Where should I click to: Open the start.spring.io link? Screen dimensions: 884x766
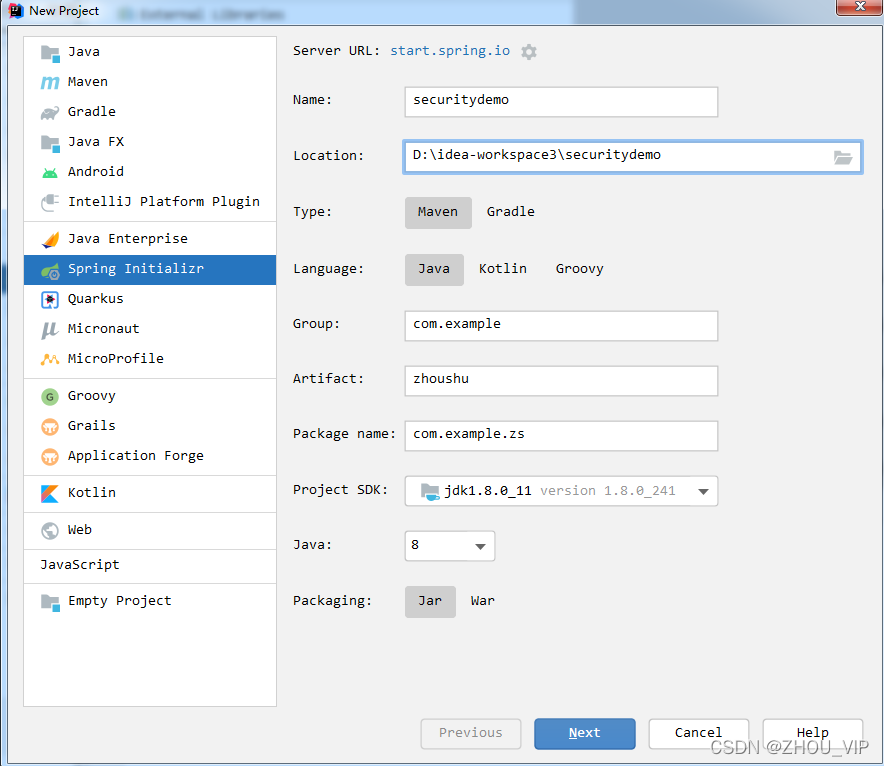click(x=450, y=51)
